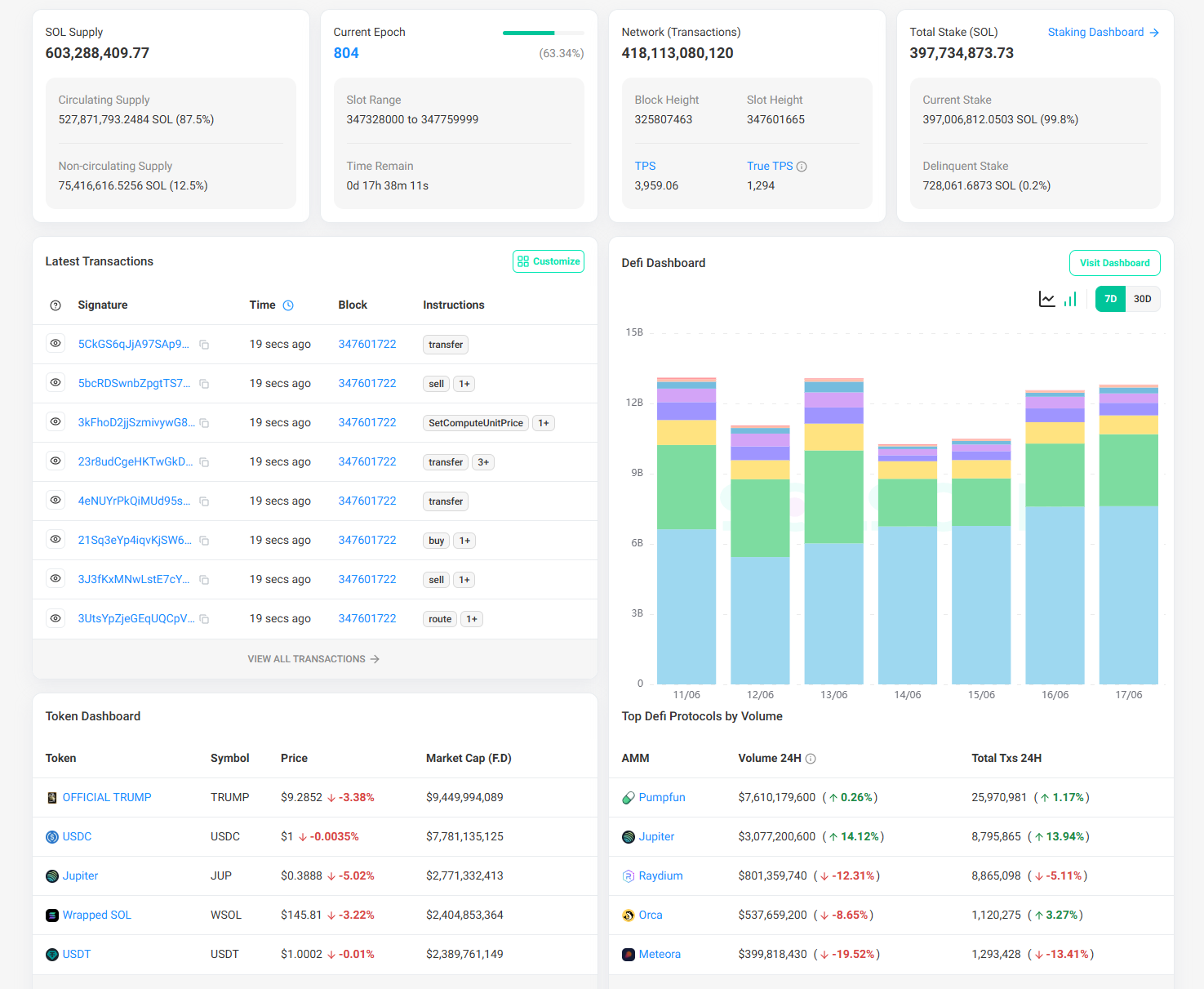Click the info icon next to True TPS
1204x989 pixels.
(x=802, y=167)
